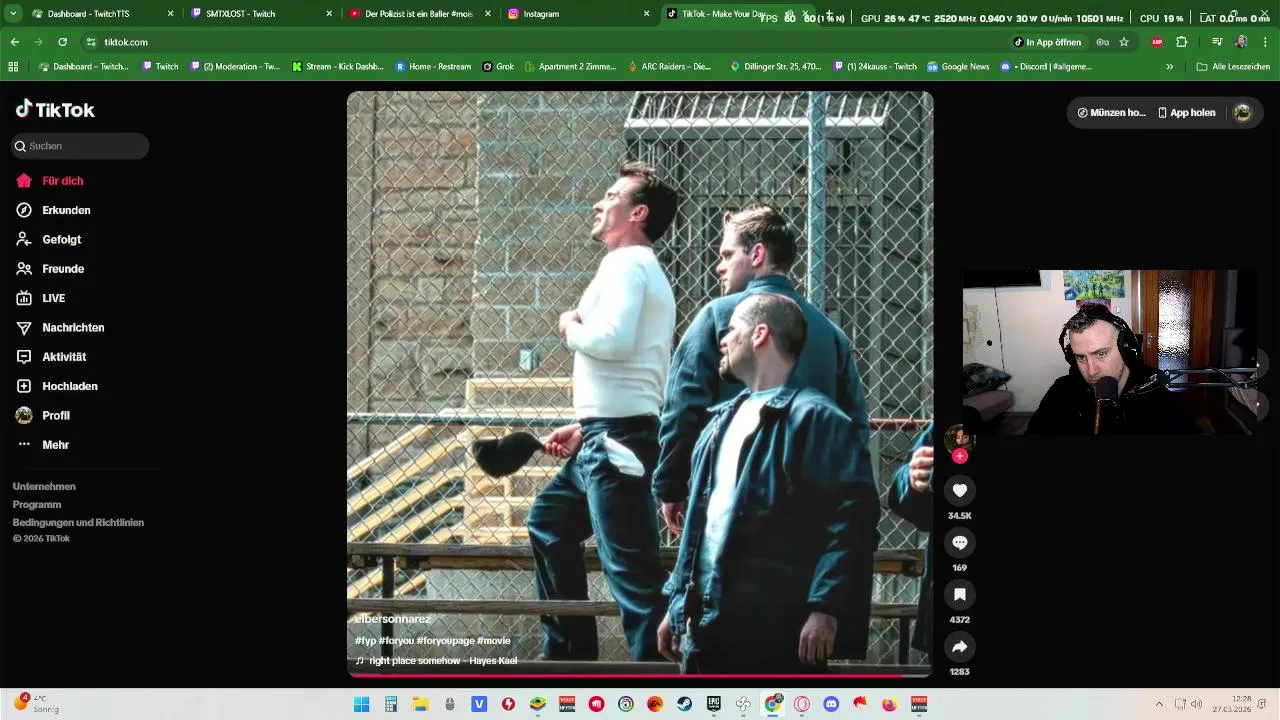Open the Für dich home feed
This screenshot has width=1280, height=720.
tap(50, 181)
